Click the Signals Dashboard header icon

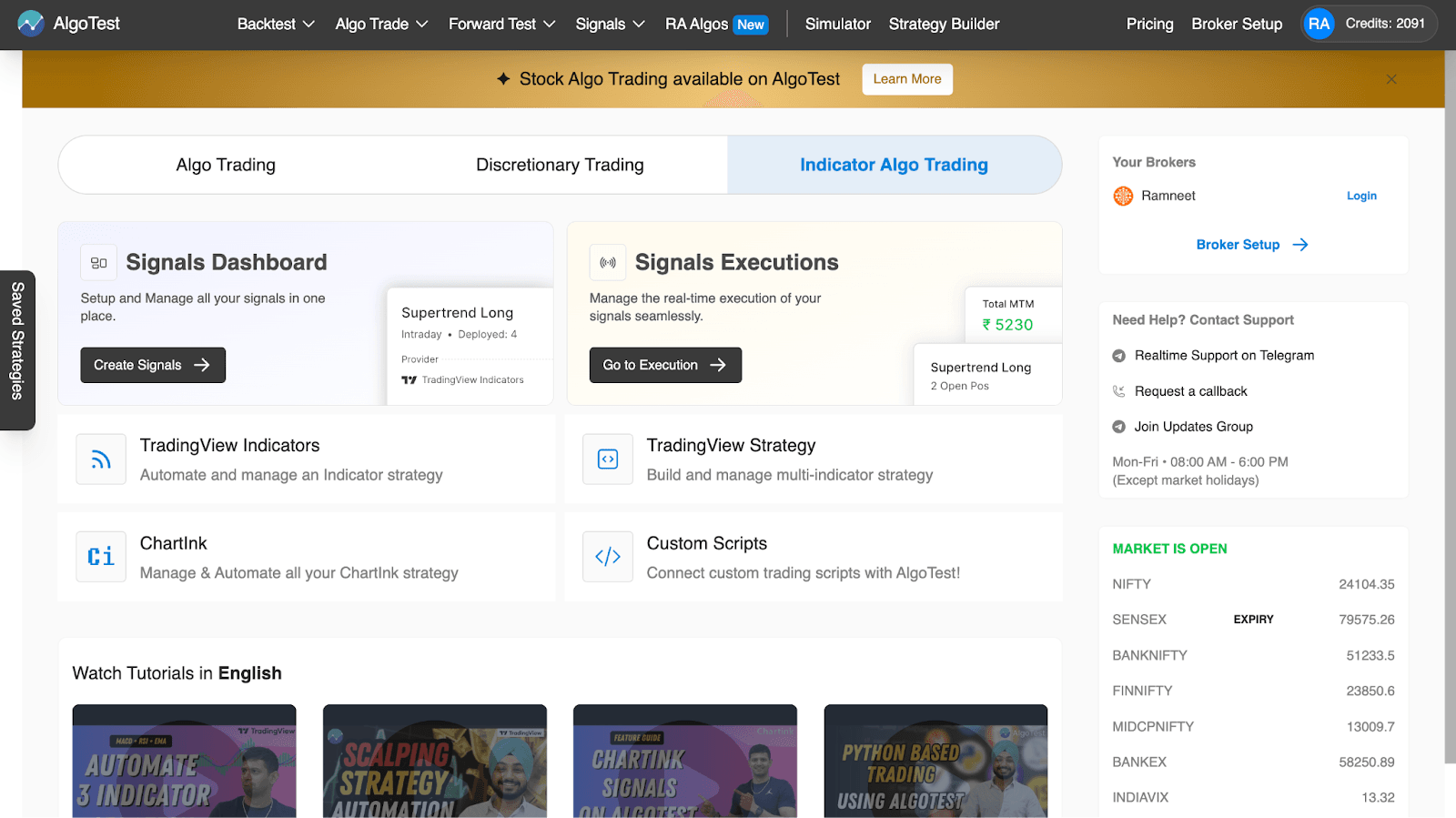point(98,263)
